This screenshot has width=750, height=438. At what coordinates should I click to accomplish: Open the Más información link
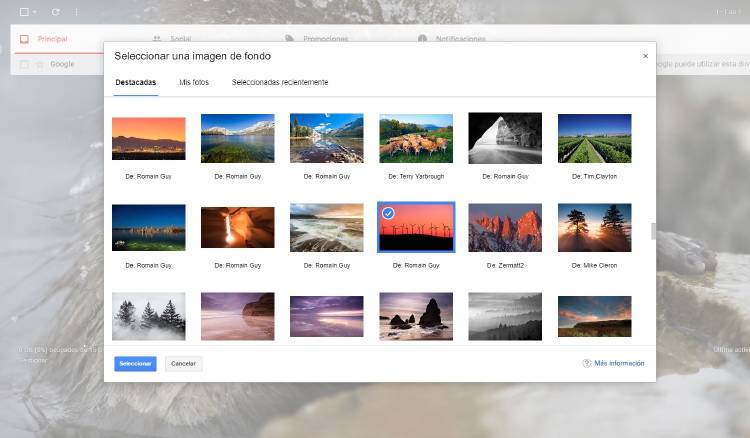point(619,363)
